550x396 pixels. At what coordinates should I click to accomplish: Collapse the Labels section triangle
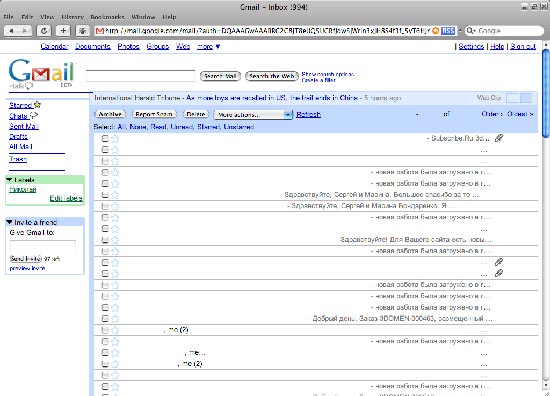9,180
